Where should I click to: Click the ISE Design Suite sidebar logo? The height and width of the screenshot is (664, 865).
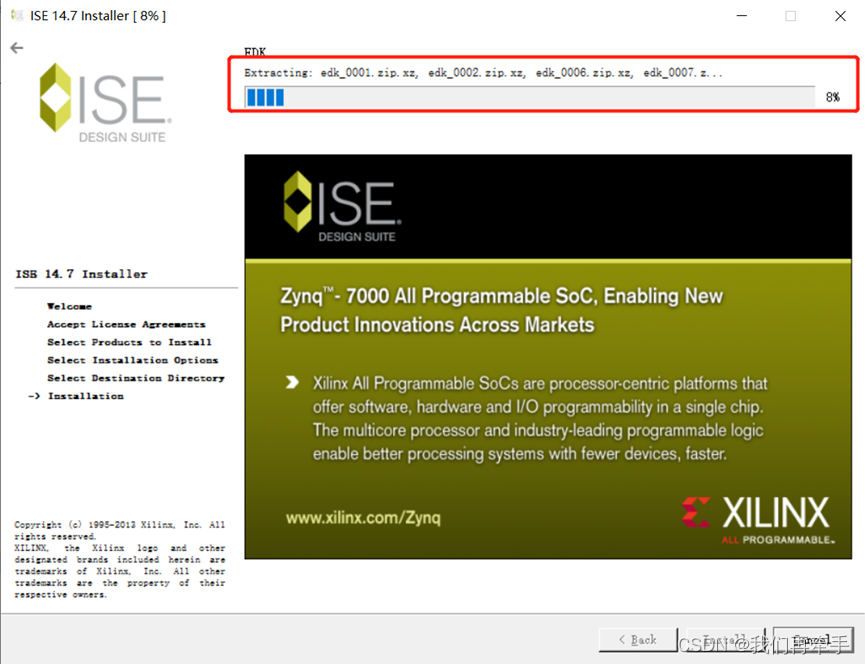(105, 103)
